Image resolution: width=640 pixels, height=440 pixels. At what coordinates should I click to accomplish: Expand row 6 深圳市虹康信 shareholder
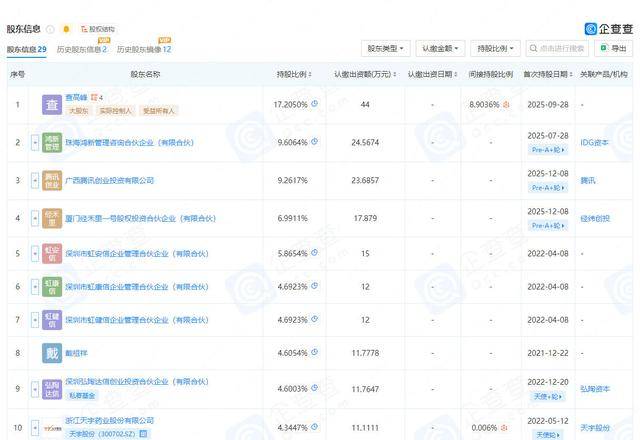click(35, 287)
